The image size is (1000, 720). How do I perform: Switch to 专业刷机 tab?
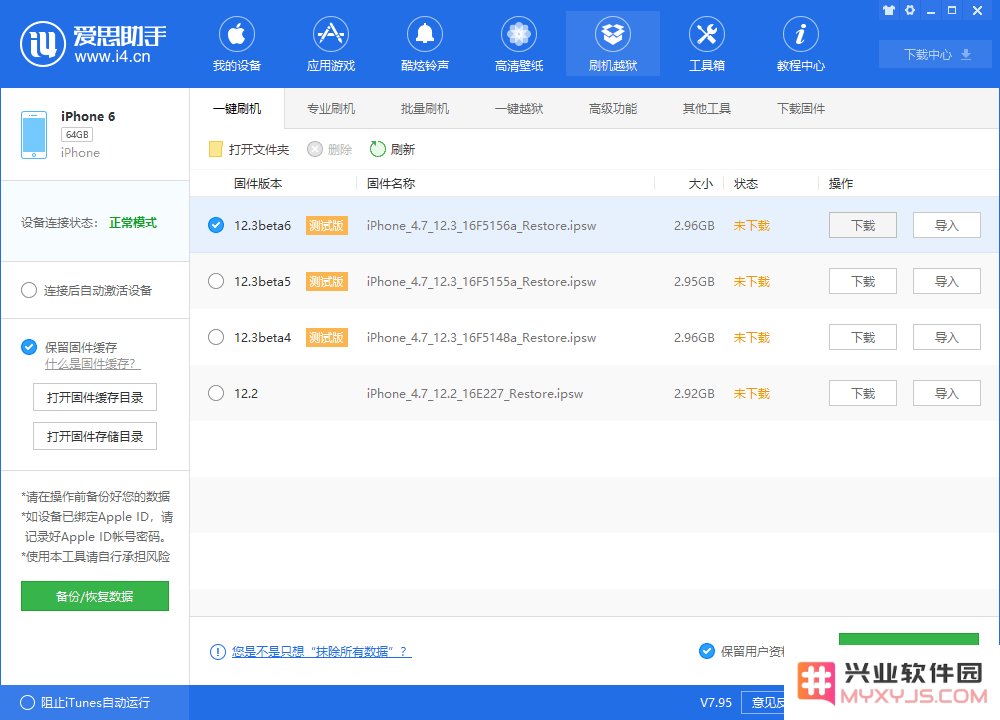(331, 108)
